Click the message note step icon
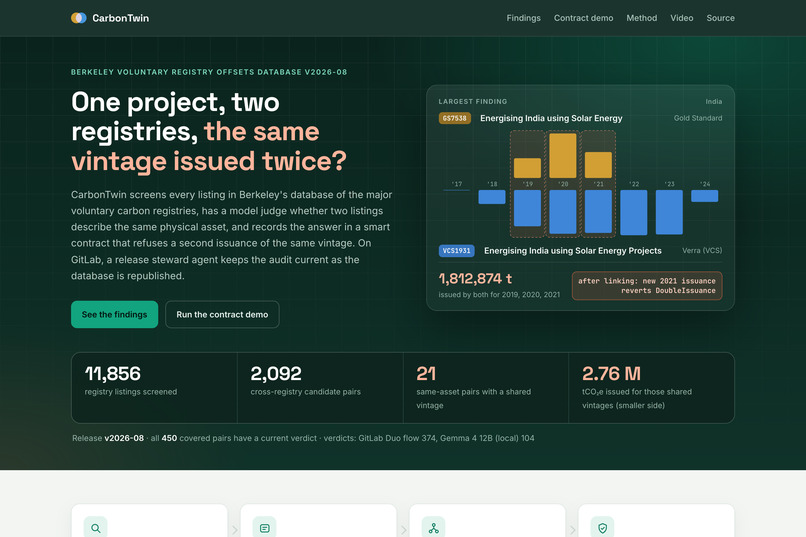The width and height of the screenshot is (806, 537). click(265, 528)
